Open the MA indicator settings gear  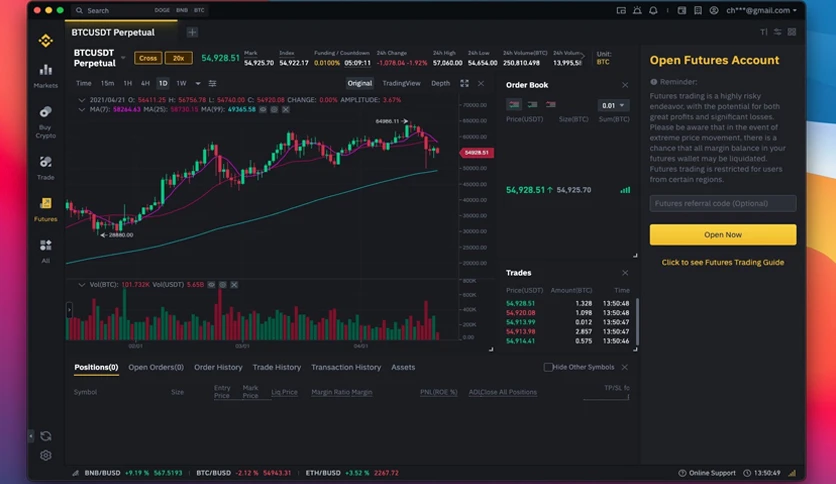click(274, 109)
